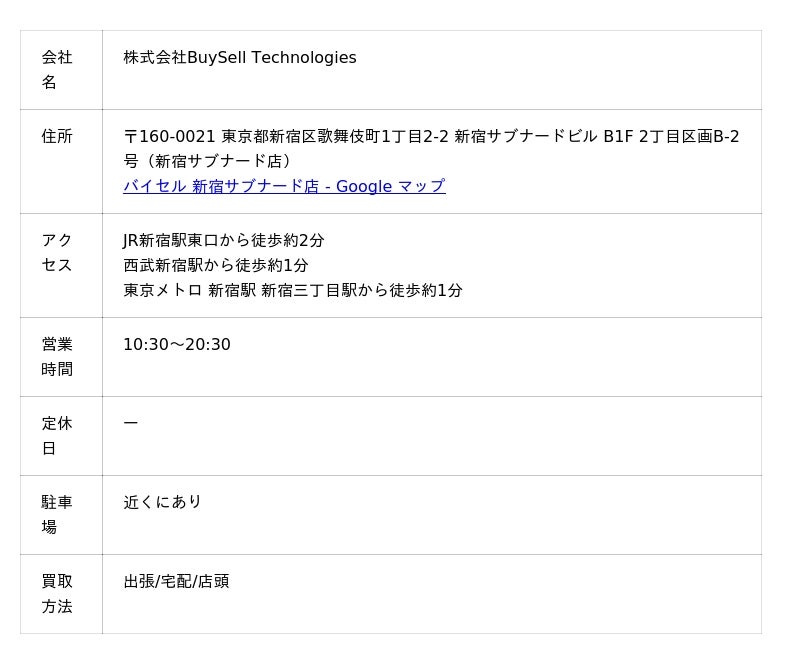Click the 号（新宿サブナード店）address text
Screen dimensions: 800x664
click(207, 161)
